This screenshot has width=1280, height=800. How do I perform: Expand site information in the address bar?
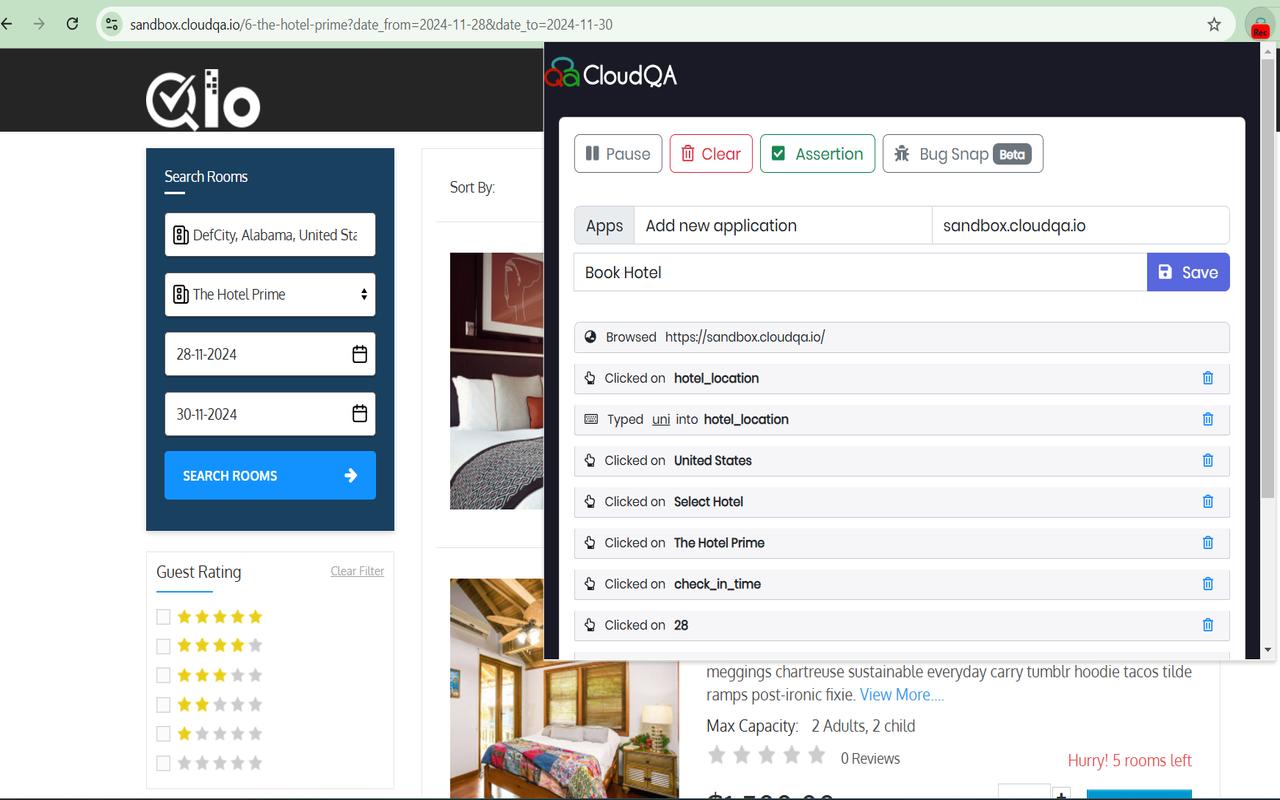tap(111, 24)
